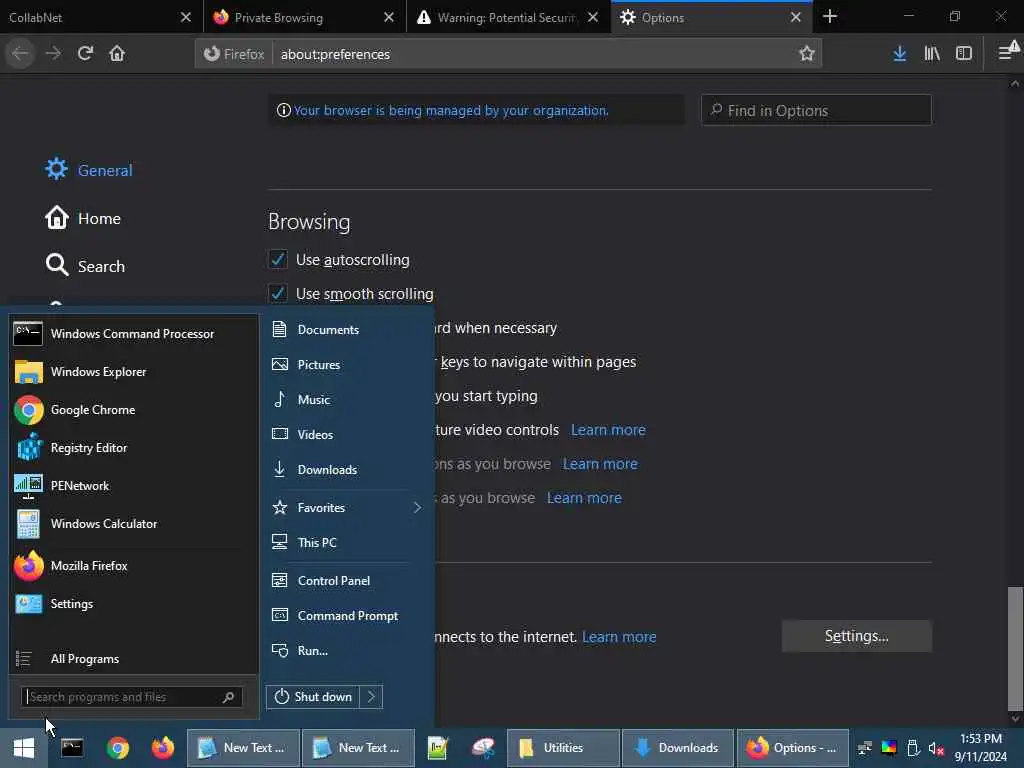Open Settings entry in start menu
Screen dimensions: 1024x768
coord(133,604)
